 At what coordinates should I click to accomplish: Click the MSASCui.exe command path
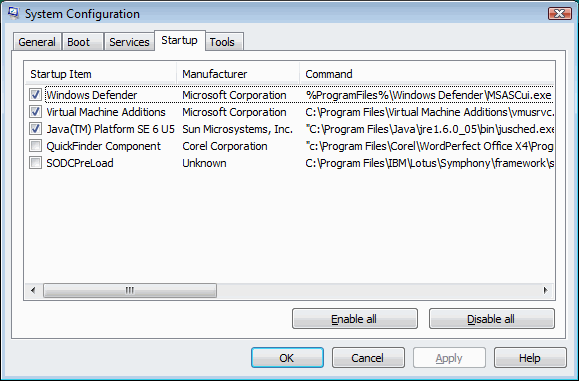tap(428, 95)
